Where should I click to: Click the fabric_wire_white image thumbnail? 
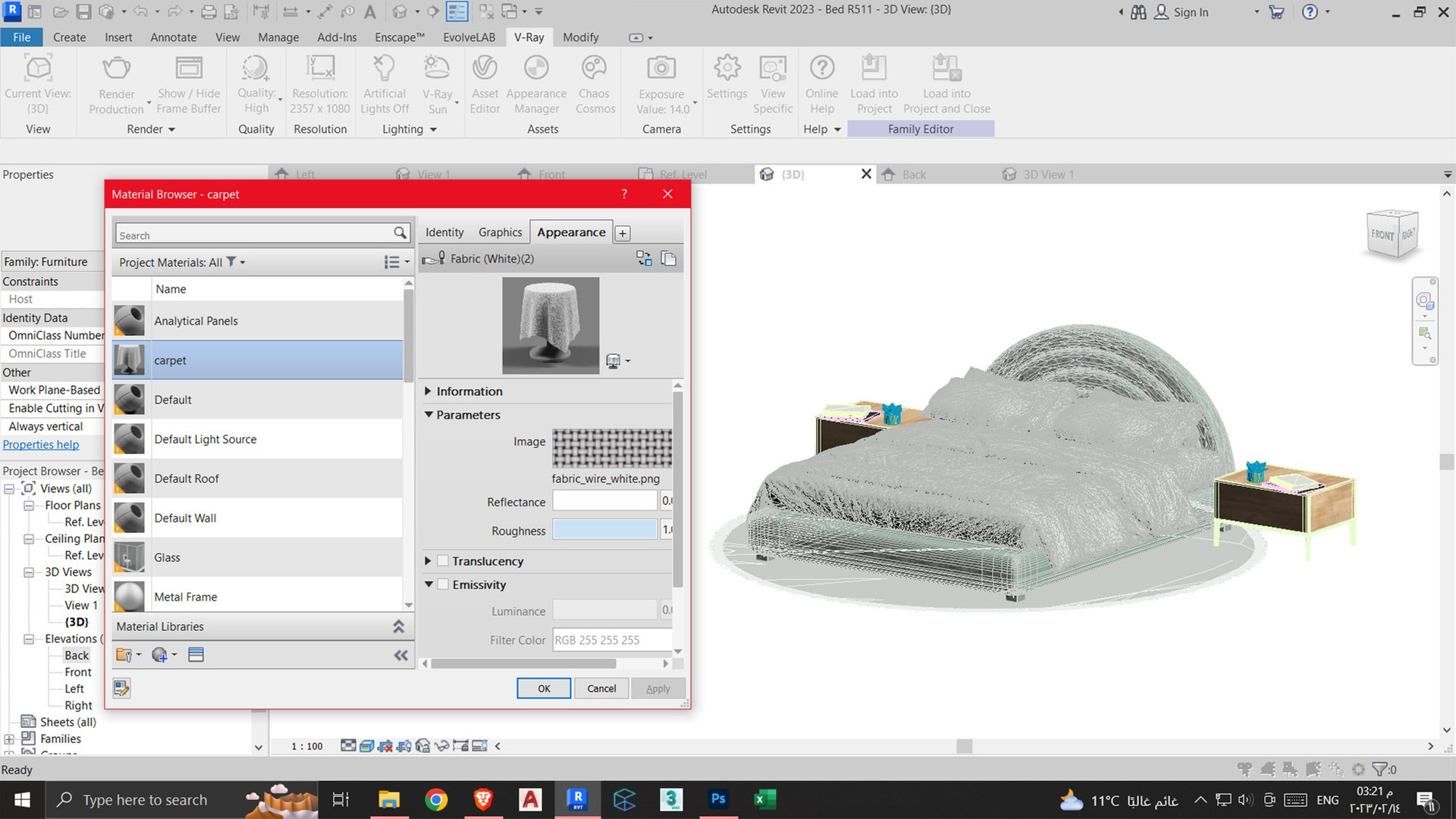611,448
